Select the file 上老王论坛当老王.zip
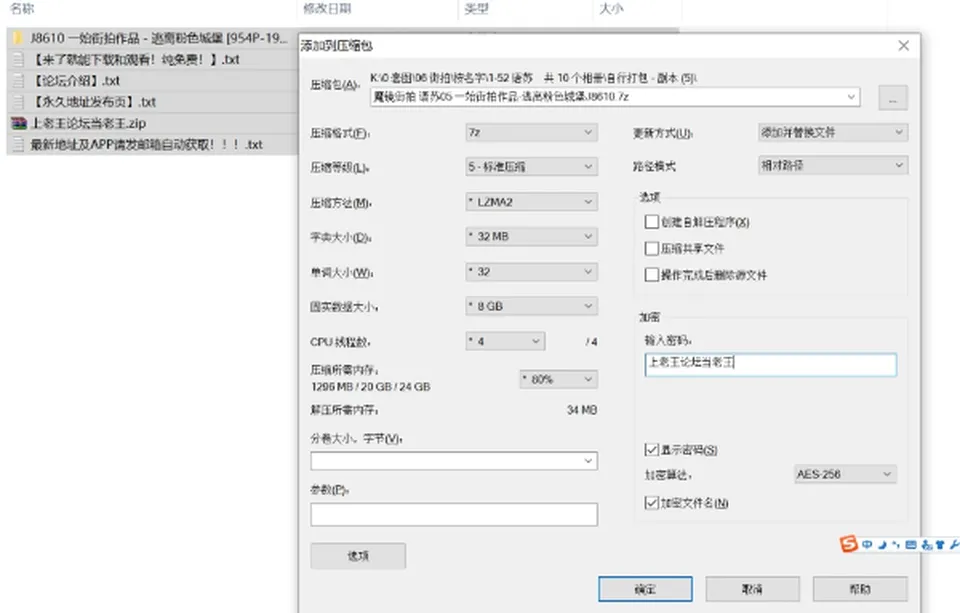960x613 pixels. [89, 123]
